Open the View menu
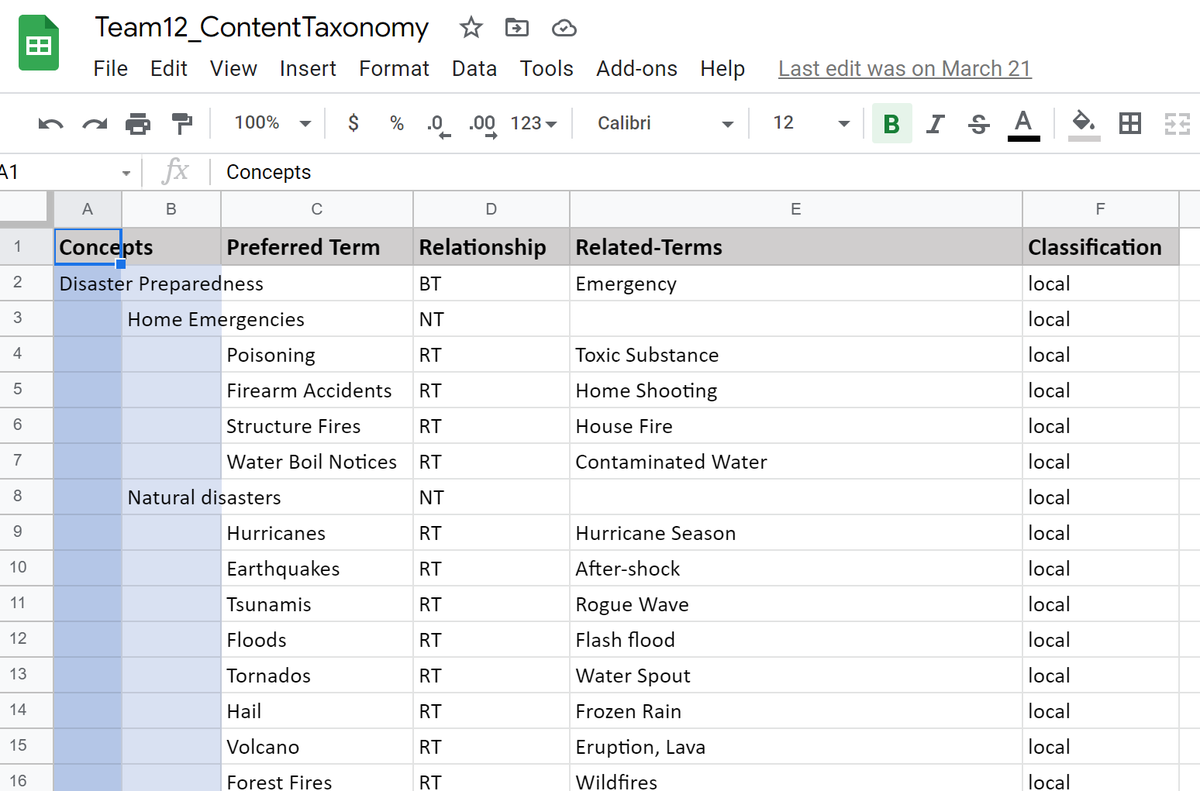Image resolution: width=1200 pixels, height=791 pixels. 233,69
